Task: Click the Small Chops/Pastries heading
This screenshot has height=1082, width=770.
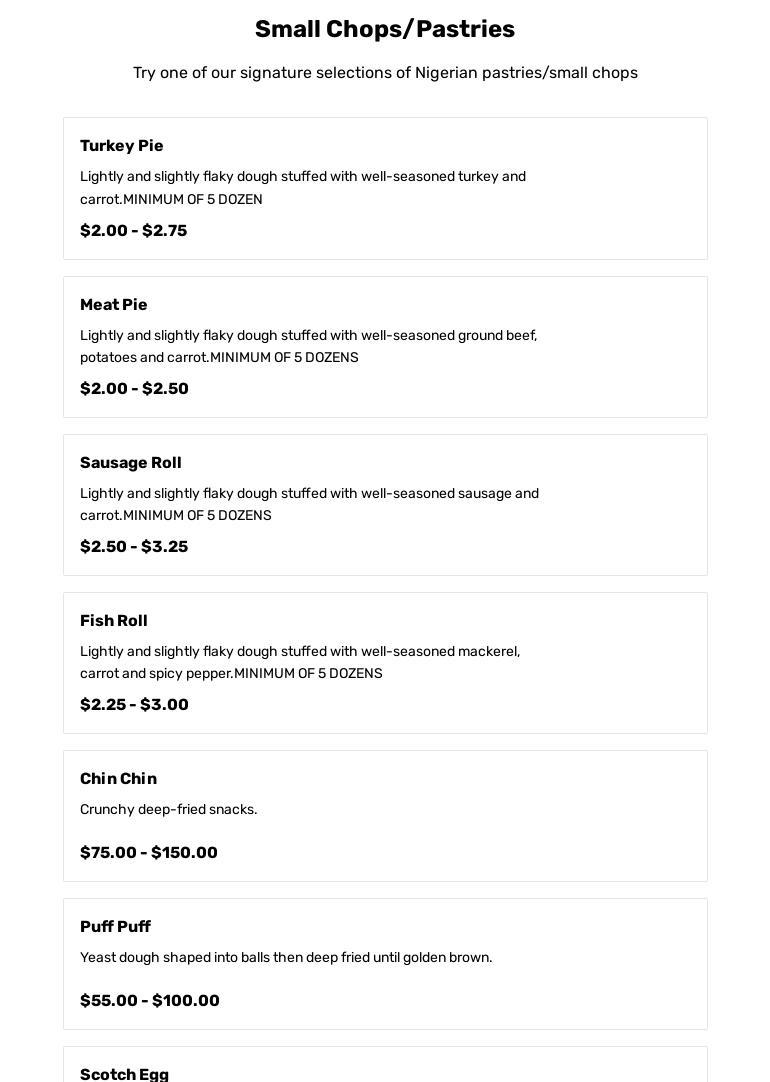Action: (385, 29)
